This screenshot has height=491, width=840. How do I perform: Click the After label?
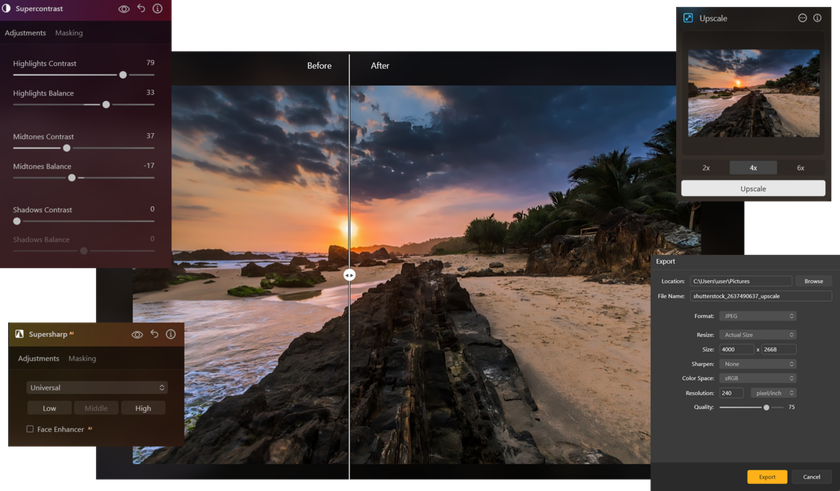point(380,66)
